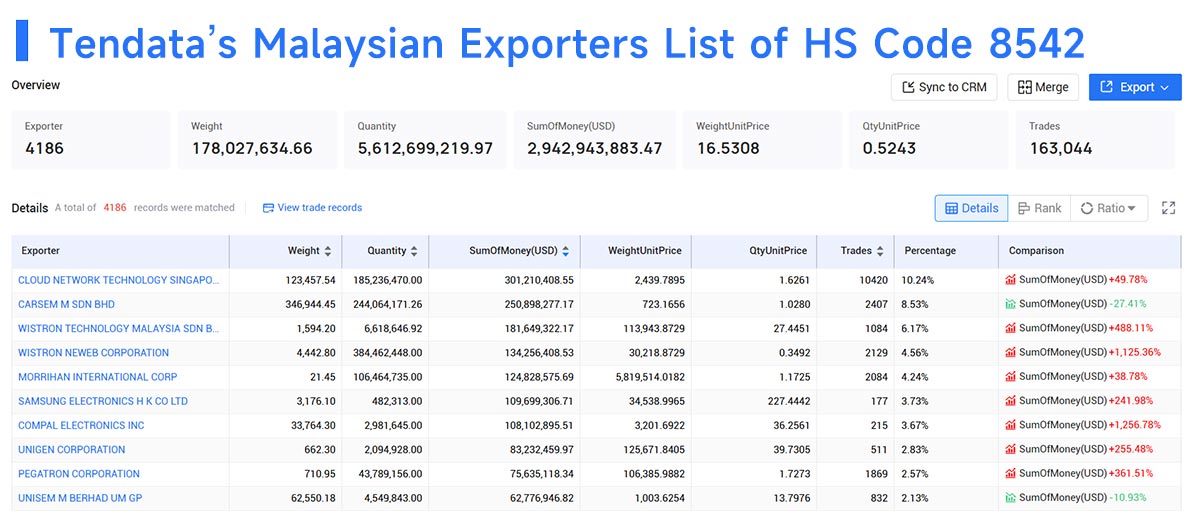Viewport: 1190px width, 520px height.
Task: Click the Comparison column header
Action: [x=1090, y=251]
